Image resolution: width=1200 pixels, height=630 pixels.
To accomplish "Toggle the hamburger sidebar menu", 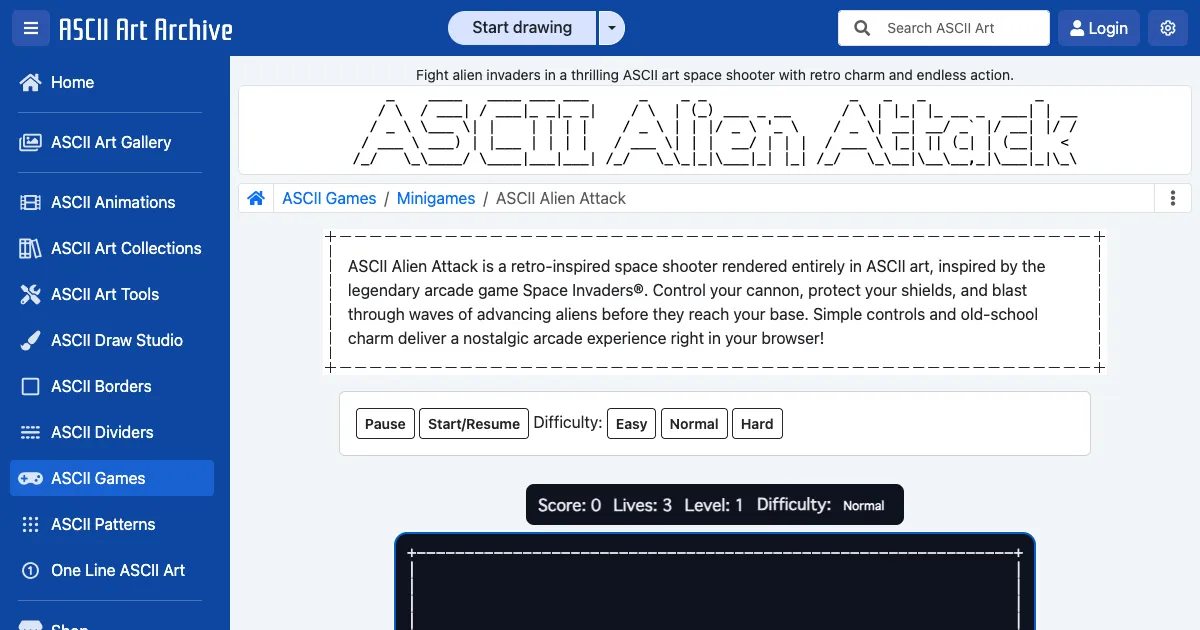I will coord(31,28).
